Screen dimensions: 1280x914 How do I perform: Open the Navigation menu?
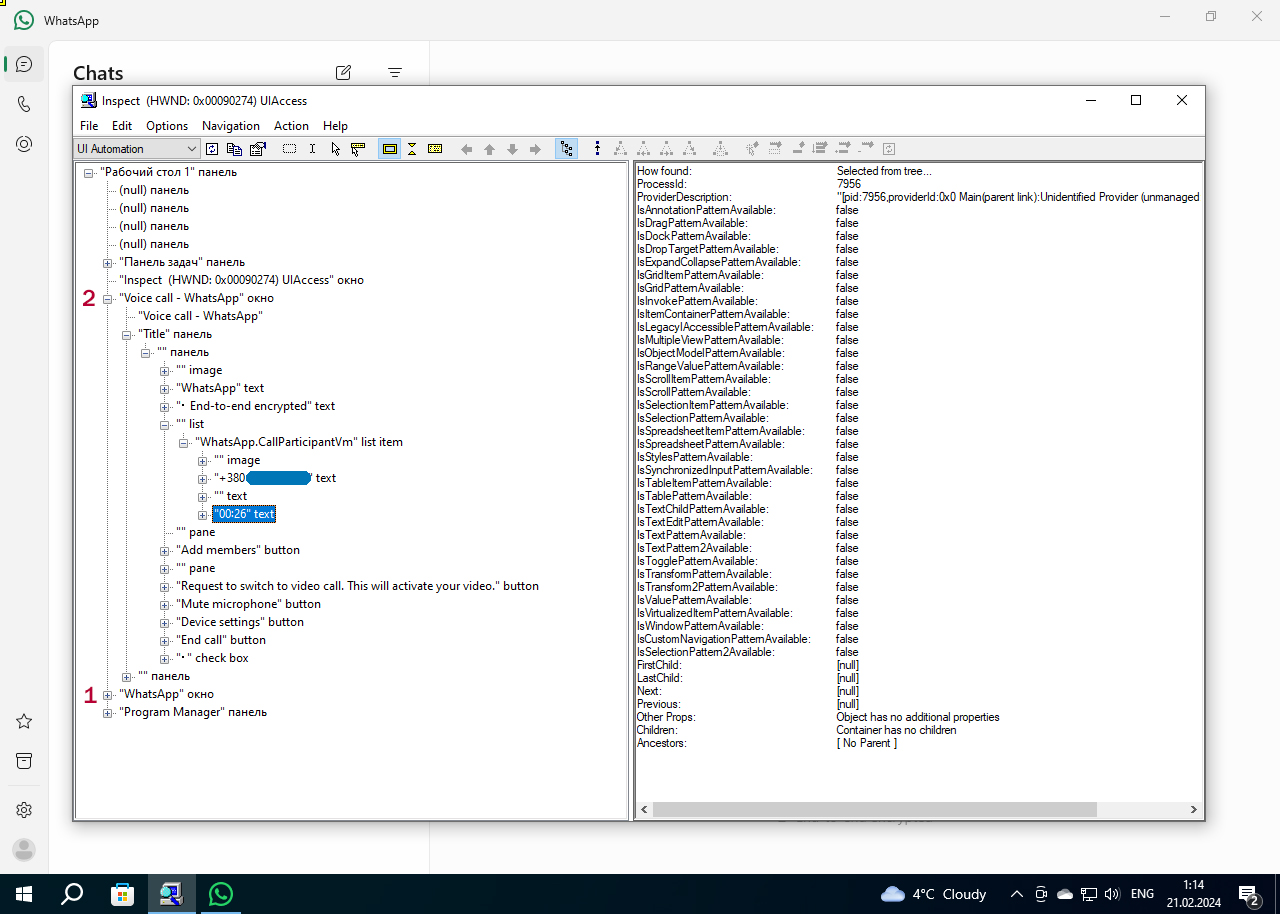point(230,126)
